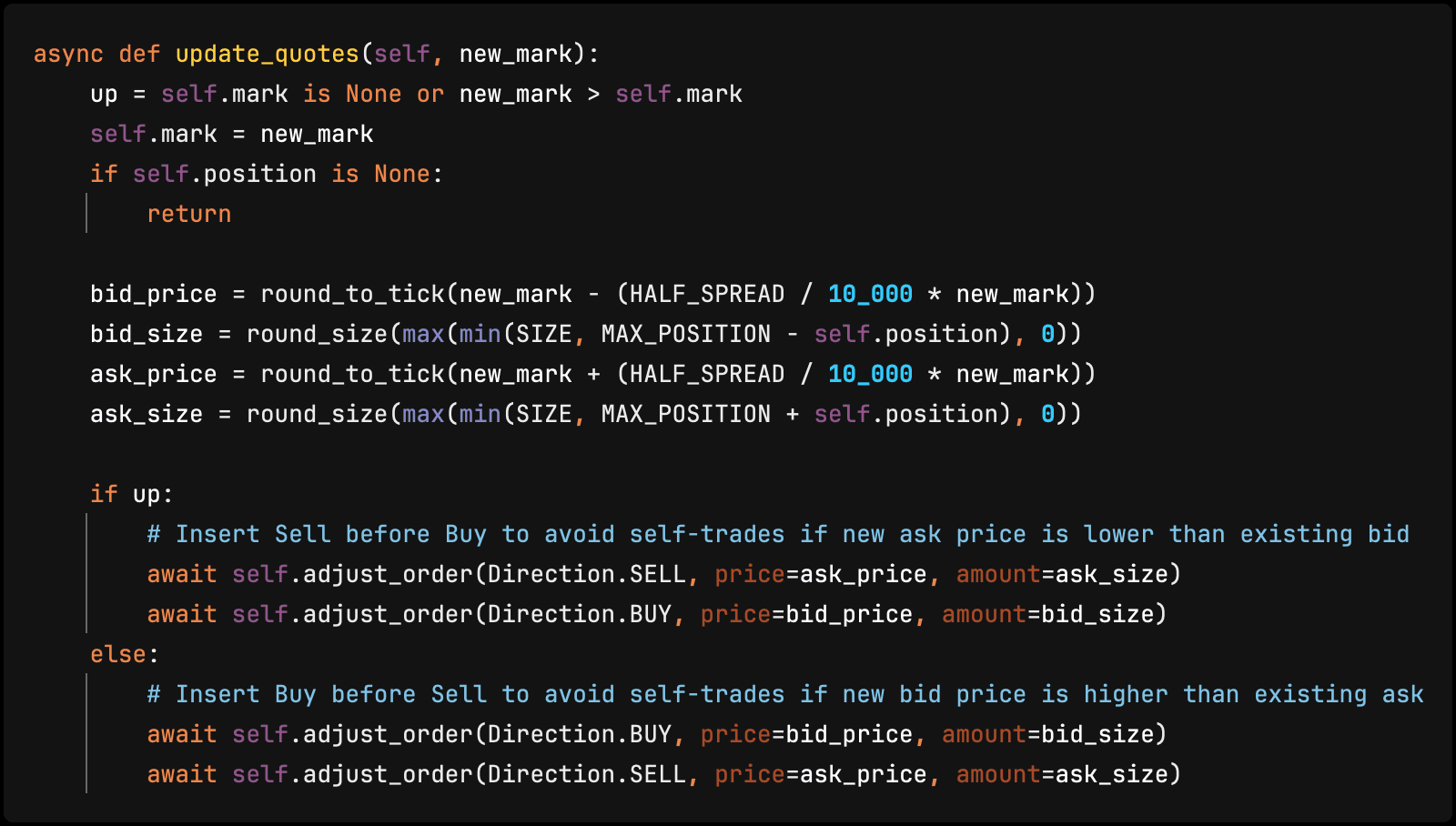This screenshot has height=826, width=1456.
Task: Click self.position in the 'is None' check
Action: (225, 175)
